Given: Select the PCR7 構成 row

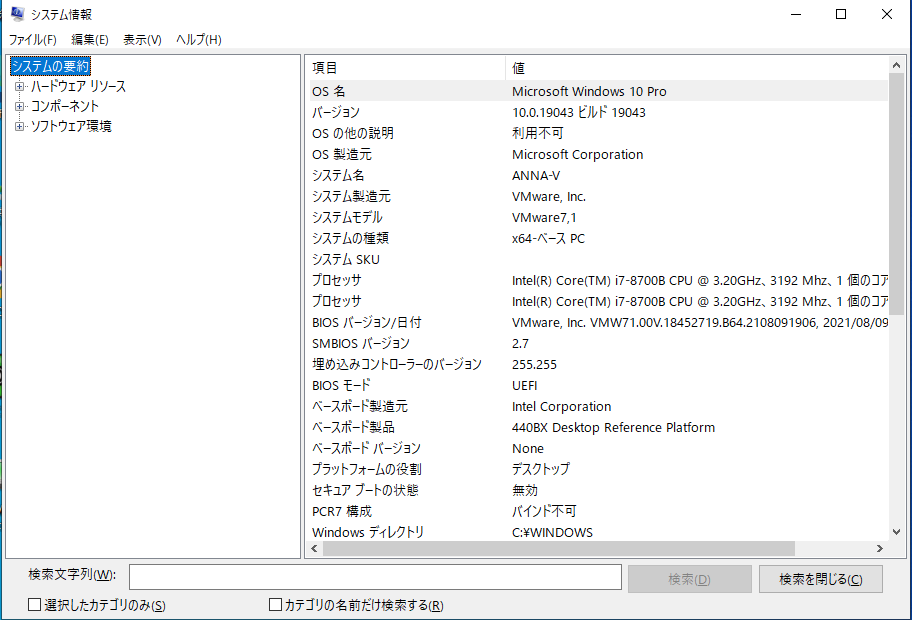Looking at the screenshot, I should click(598, 511).
